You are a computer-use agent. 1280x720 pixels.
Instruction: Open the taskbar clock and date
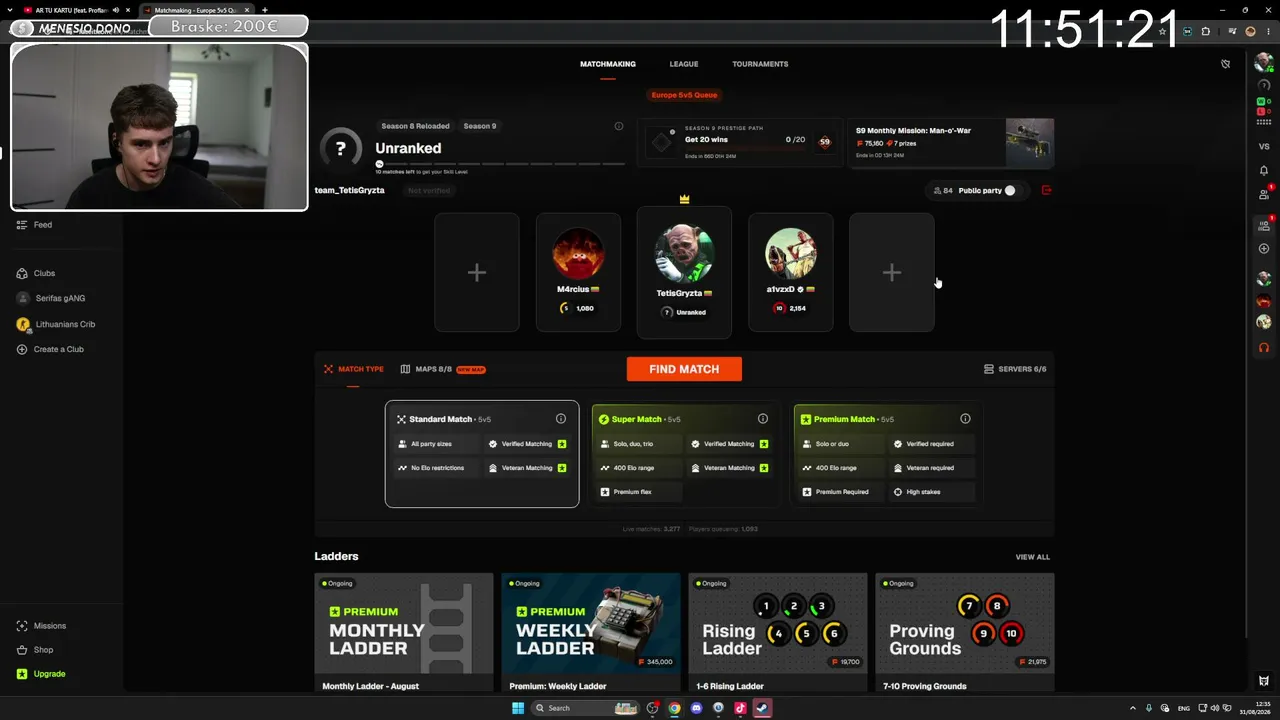tap(1255, 708)
